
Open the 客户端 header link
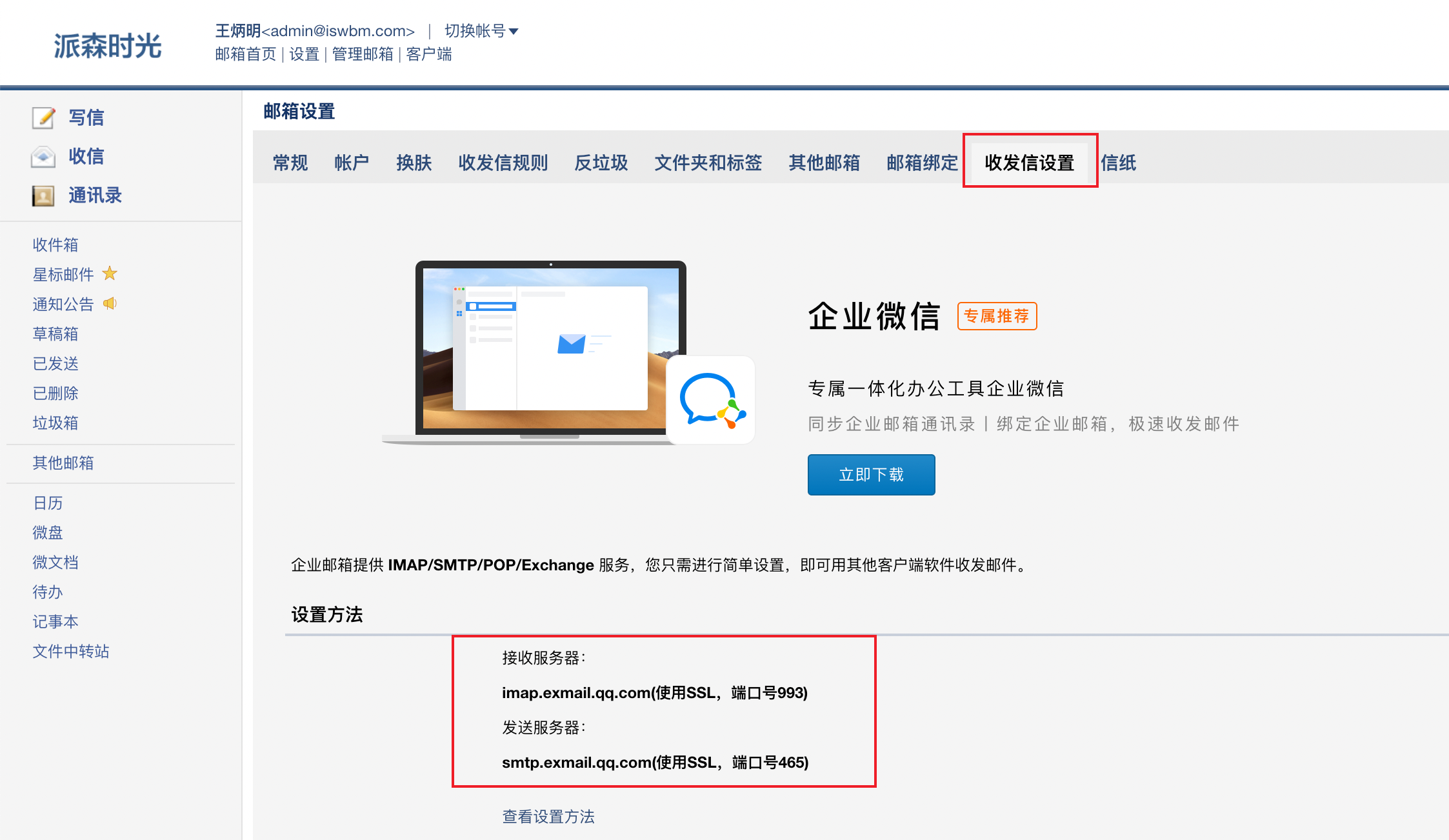[x=429, y=54]
